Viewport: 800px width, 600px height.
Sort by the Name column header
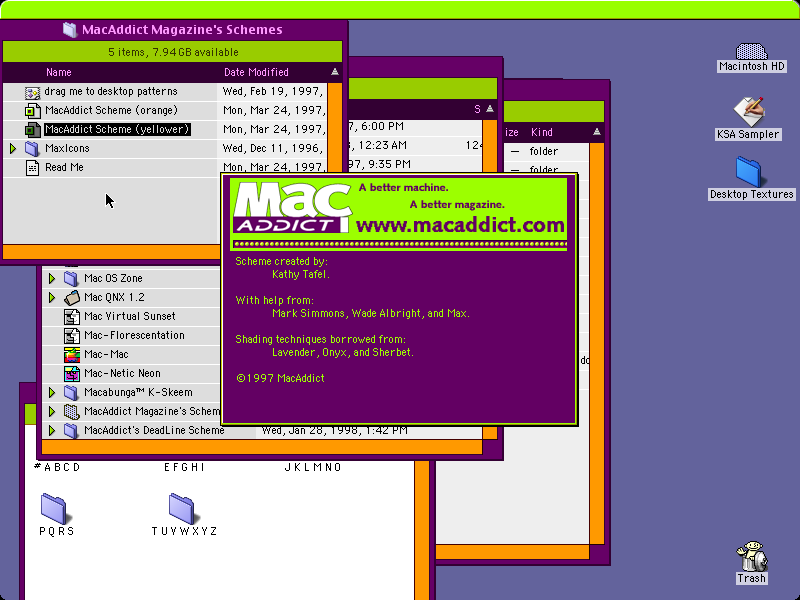(59, 72)
